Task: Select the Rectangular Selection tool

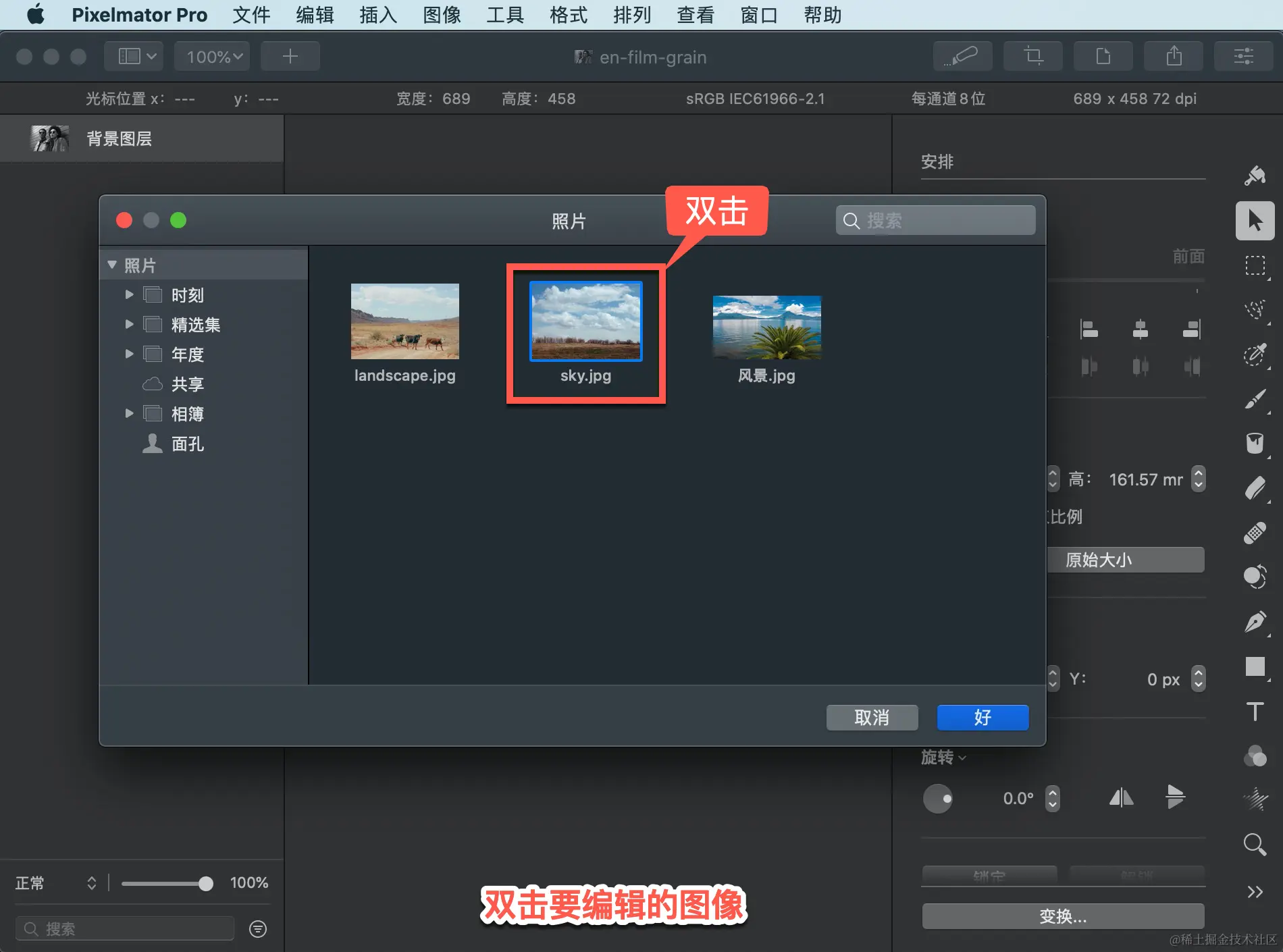Action: tap(1255, 265)
